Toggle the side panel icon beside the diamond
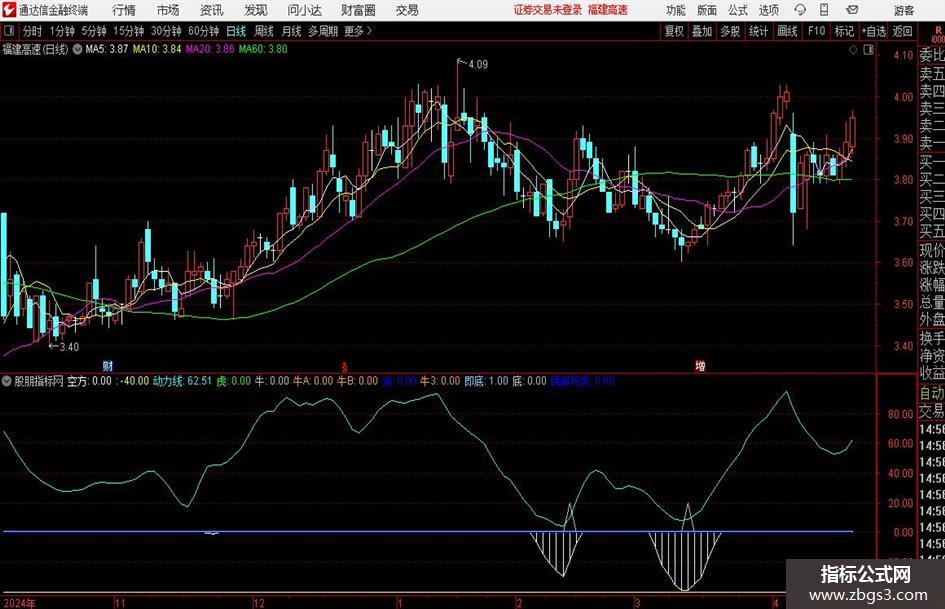The height and width of the screenshot is (609, 945). point(868,50)
